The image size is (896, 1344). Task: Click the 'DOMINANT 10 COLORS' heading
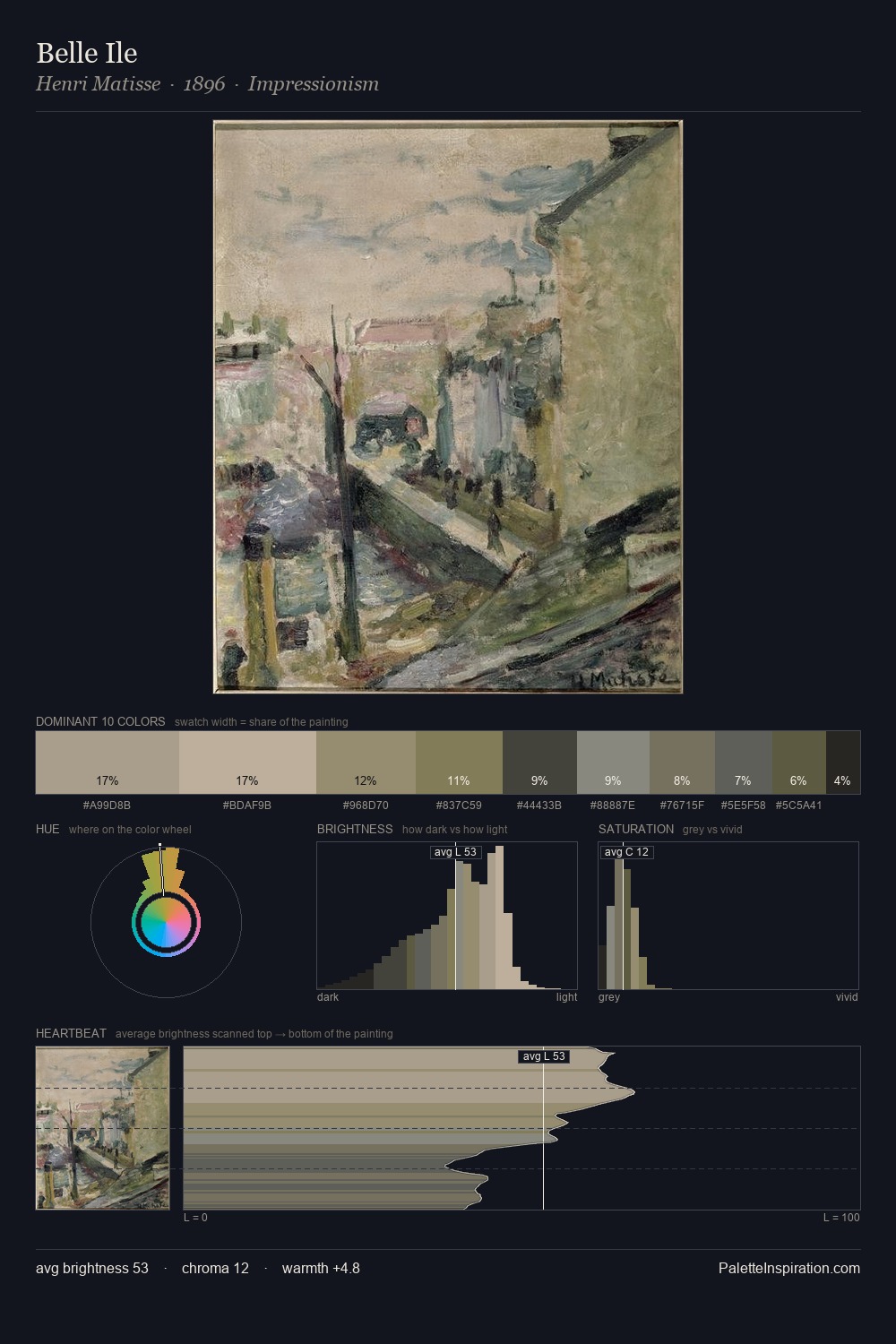pos(100,721)
